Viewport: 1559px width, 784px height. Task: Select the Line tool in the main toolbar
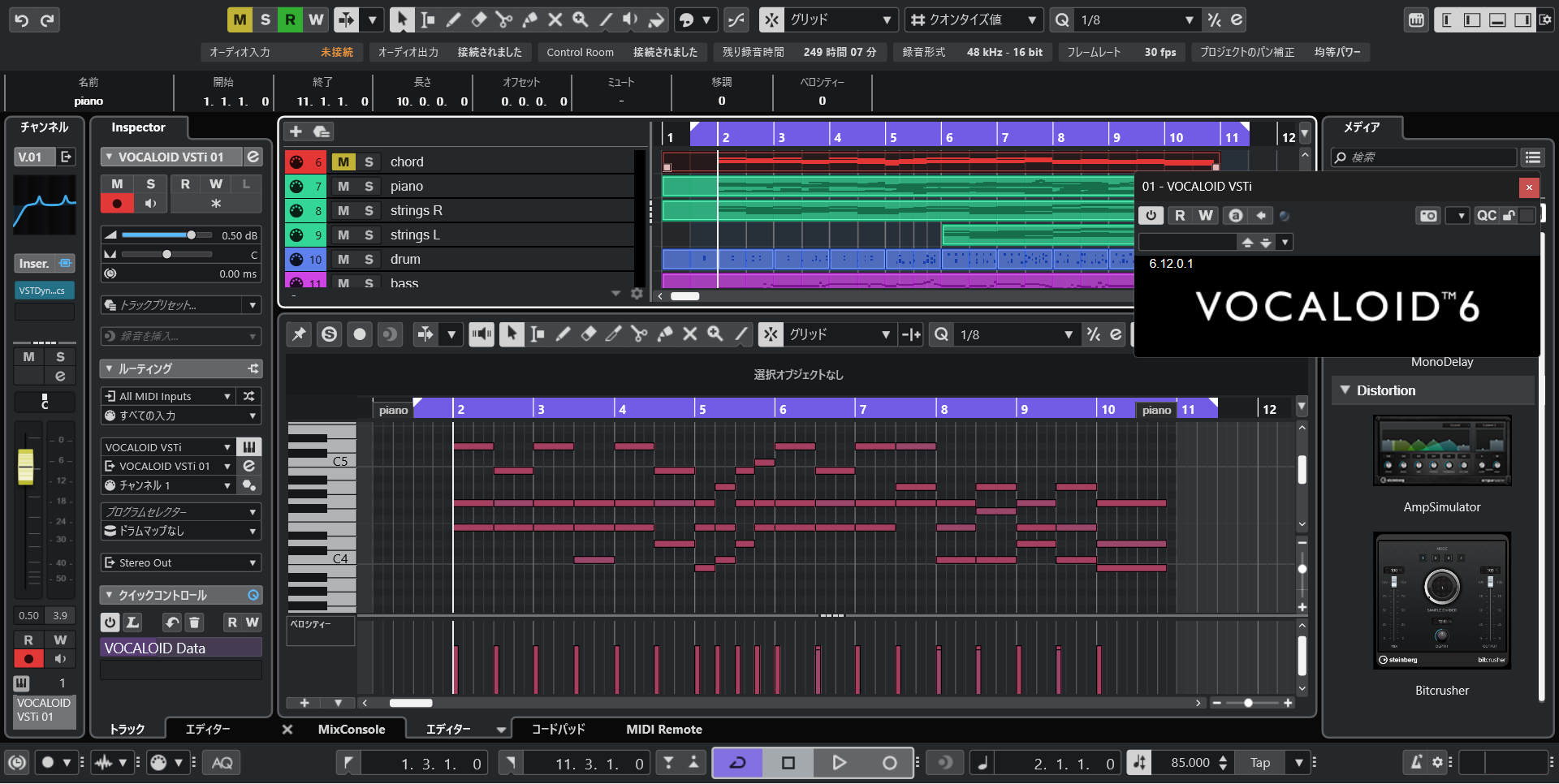coord(606,19)
